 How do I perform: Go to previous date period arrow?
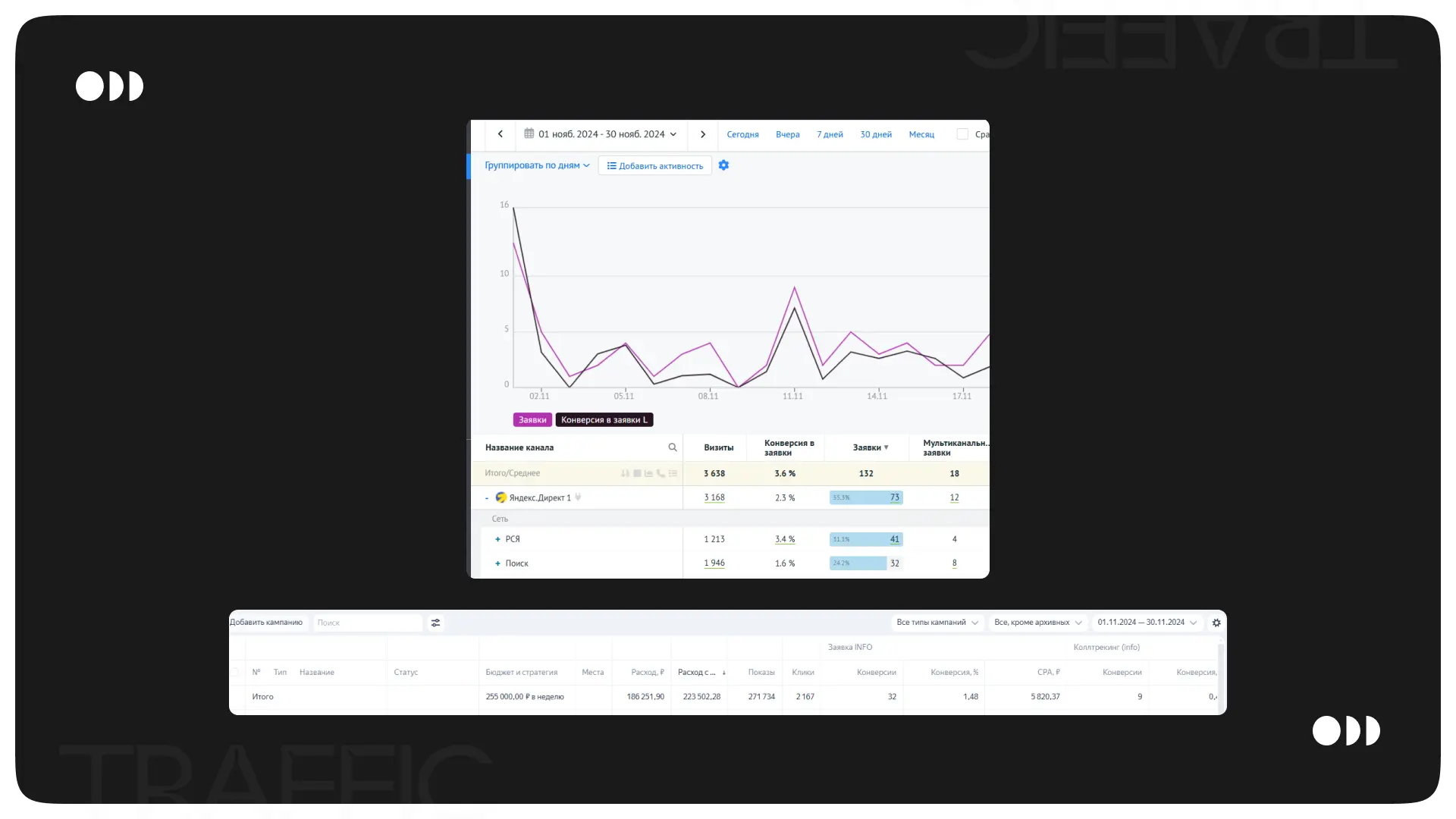click(x=500, y=134)
